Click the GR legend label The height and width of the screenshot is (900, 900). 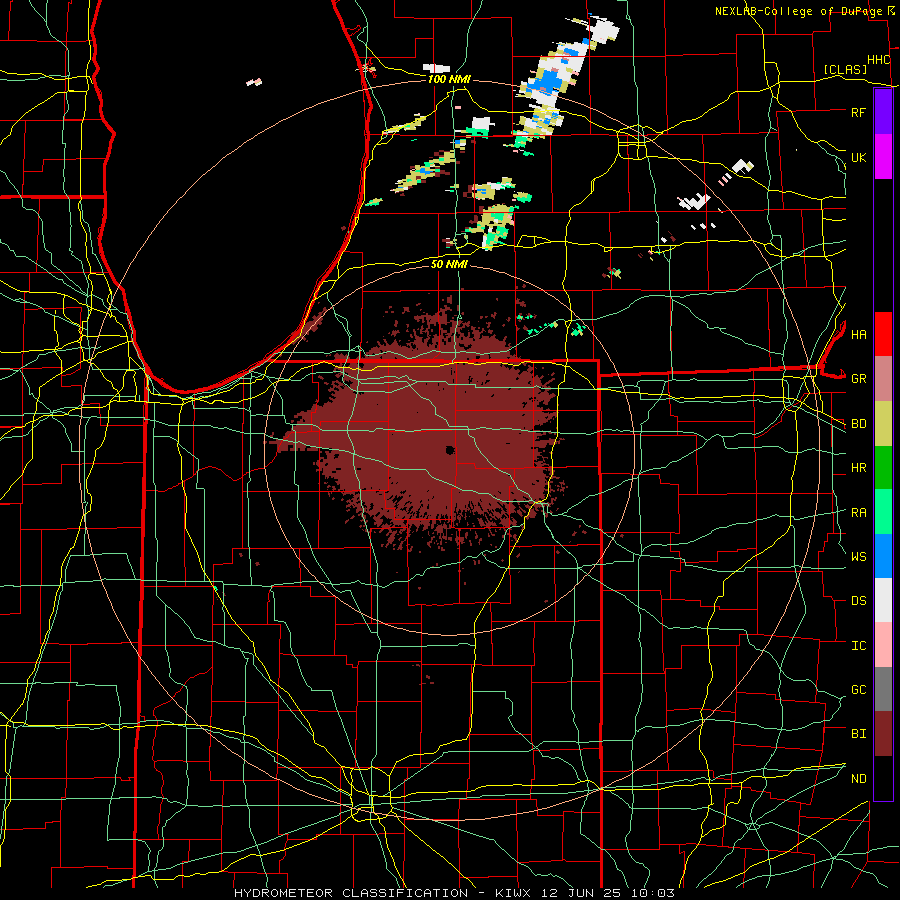tap(858, 379)
